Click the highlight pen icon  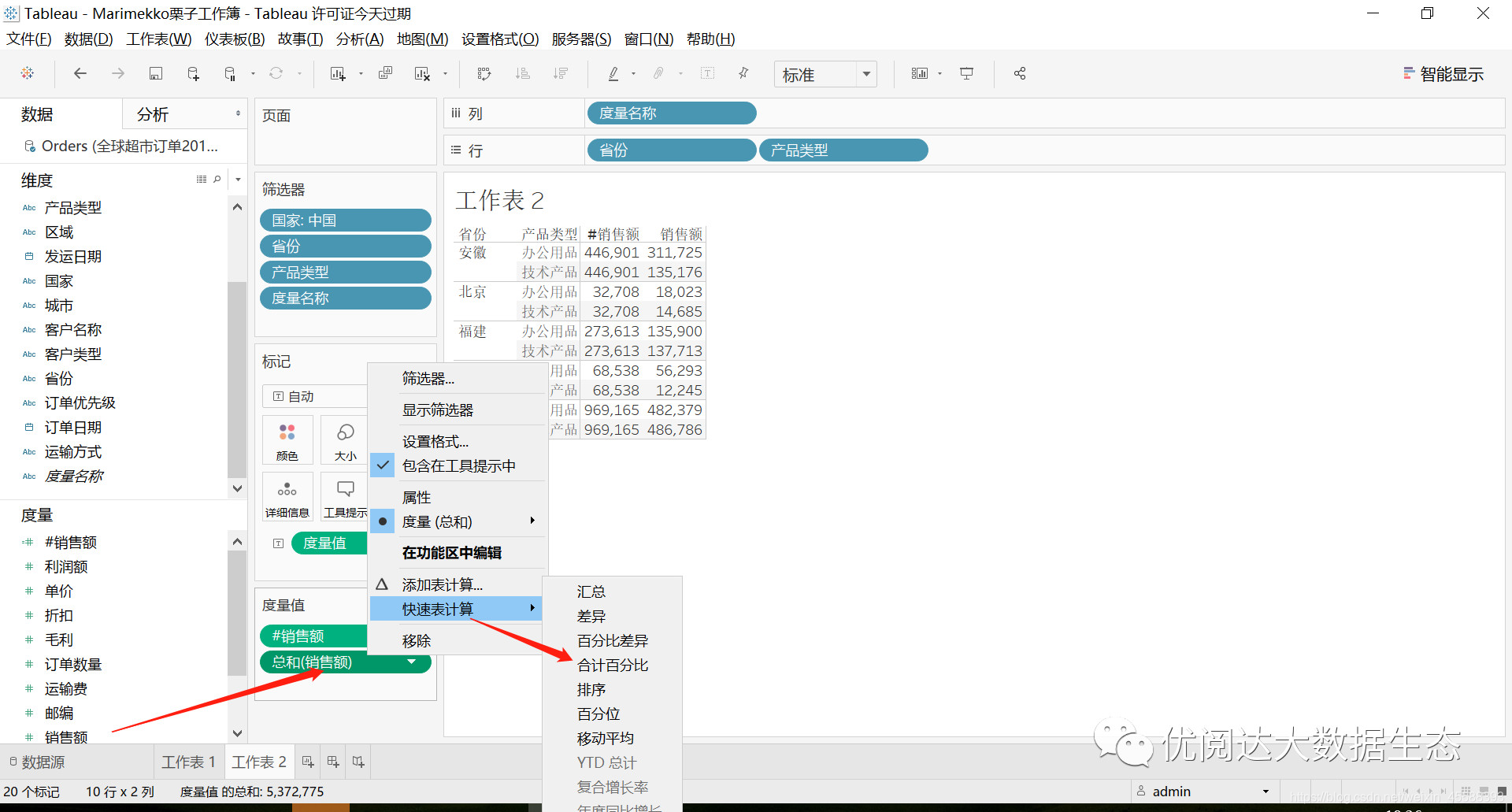[613, 73]
